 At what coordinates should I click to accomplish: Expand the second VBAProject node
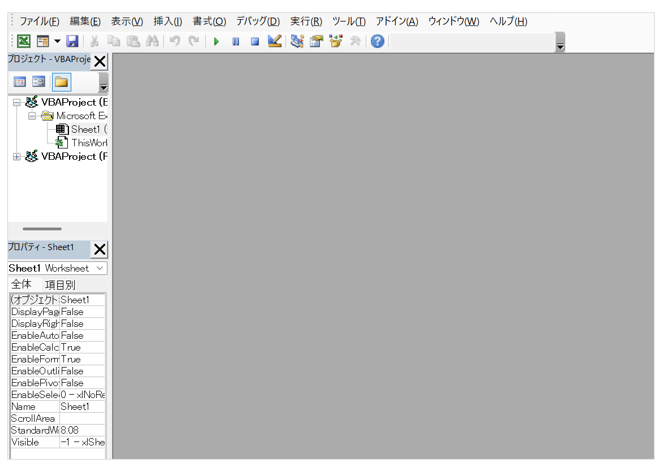(x=16, y=156)
